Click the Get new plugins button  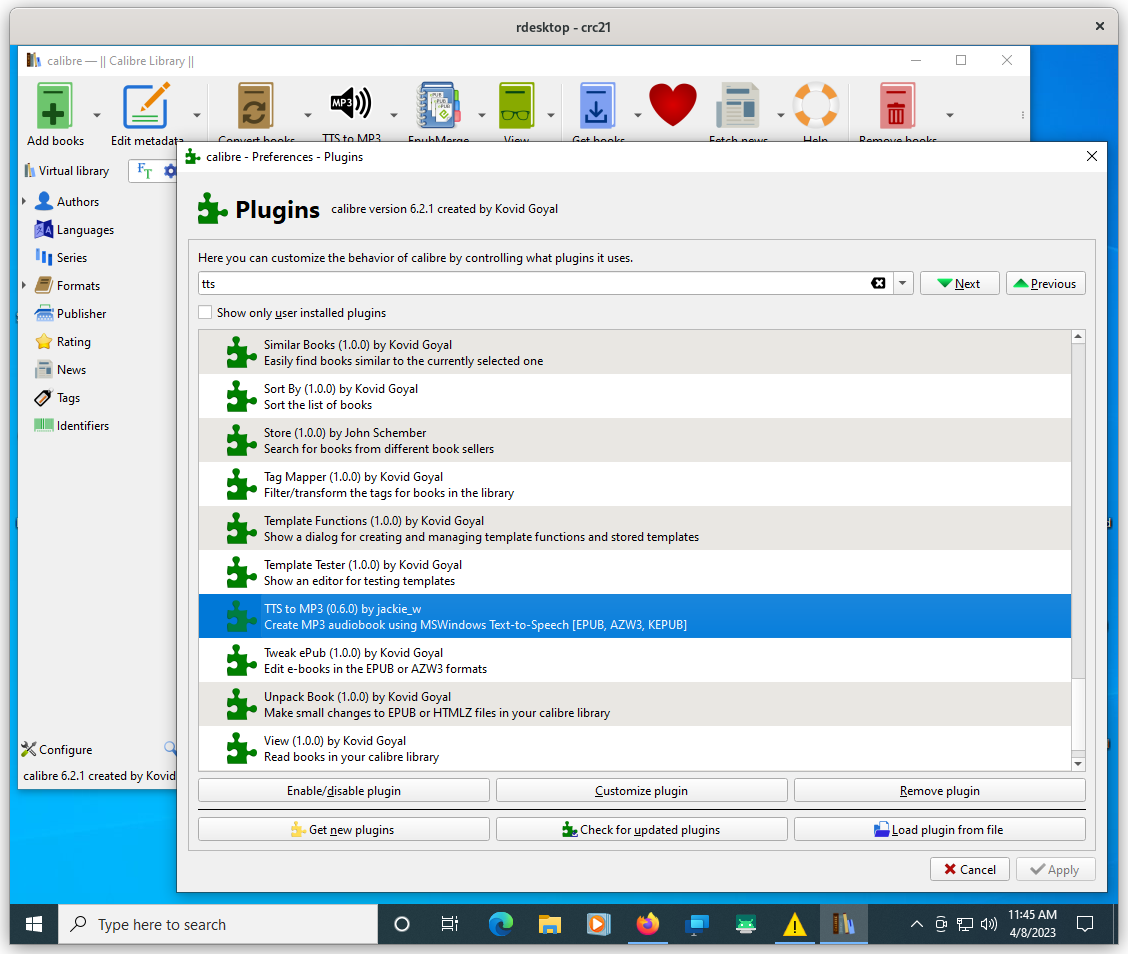click(343, 830)
